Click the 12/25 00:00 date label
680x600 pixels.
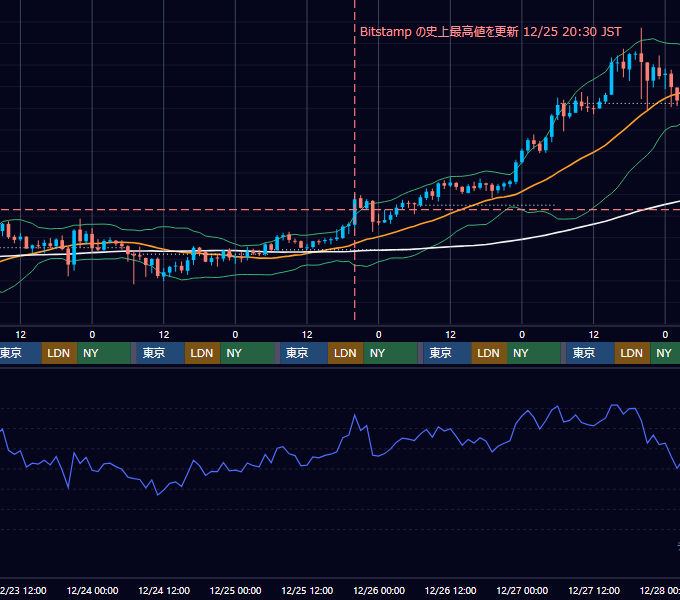pyautogui.click(x=235, y=590)
